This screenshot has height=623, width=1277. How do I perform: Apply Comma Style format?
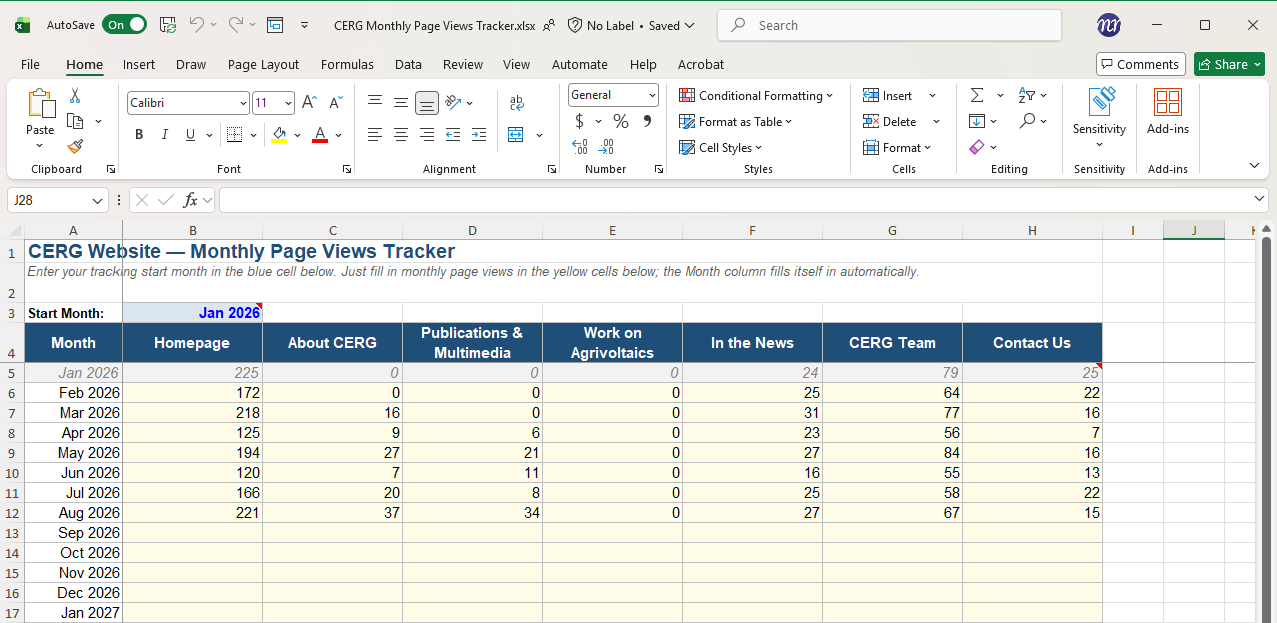click(647, 121)
